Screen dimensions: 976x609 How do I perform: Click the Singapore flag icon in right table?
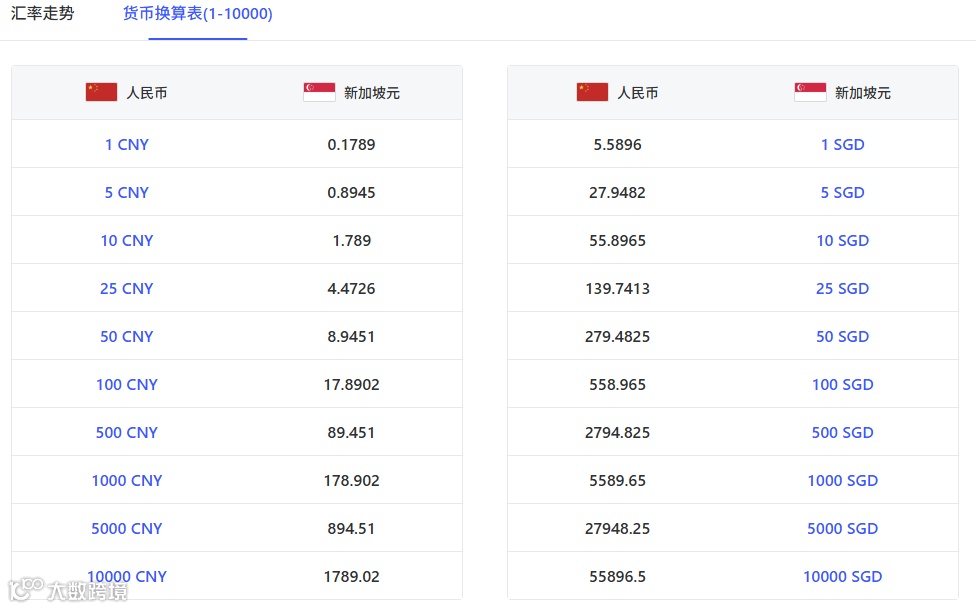coord(810,92)
